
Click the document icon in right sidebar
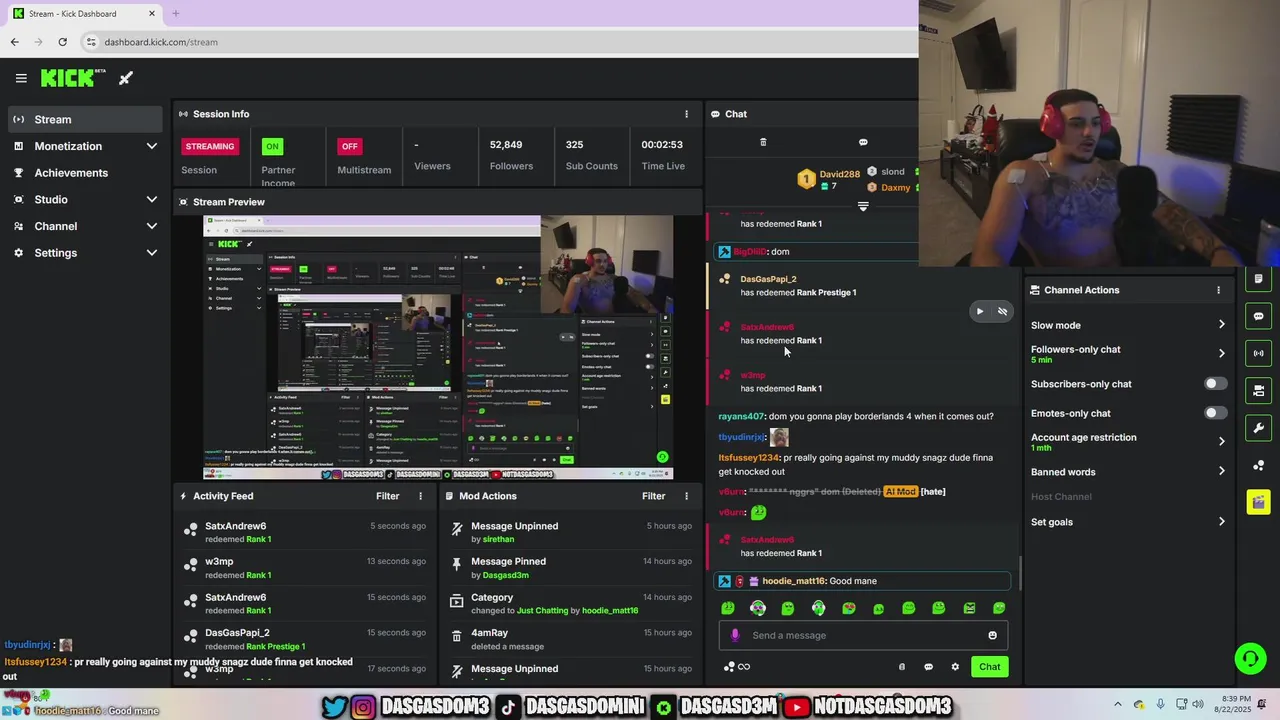[1258, 278]
